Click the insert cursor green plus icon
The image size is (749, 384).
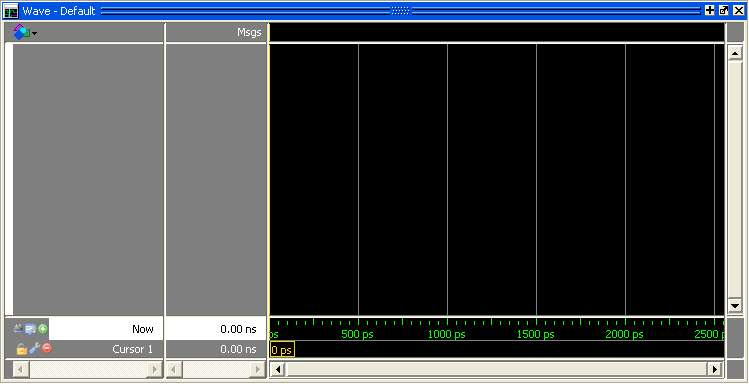(x=43, y=329)
